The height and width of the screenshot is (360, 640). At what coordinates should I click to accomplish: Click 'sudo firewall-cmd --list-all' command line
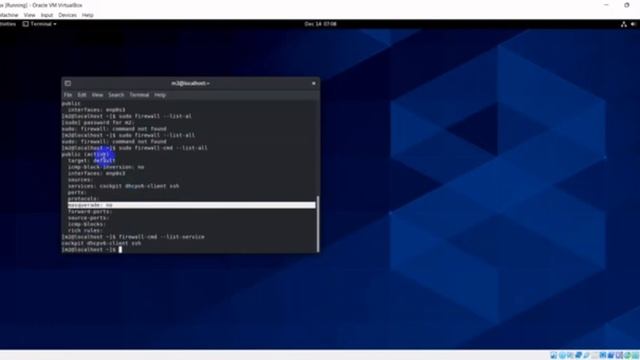coord(134,148)
